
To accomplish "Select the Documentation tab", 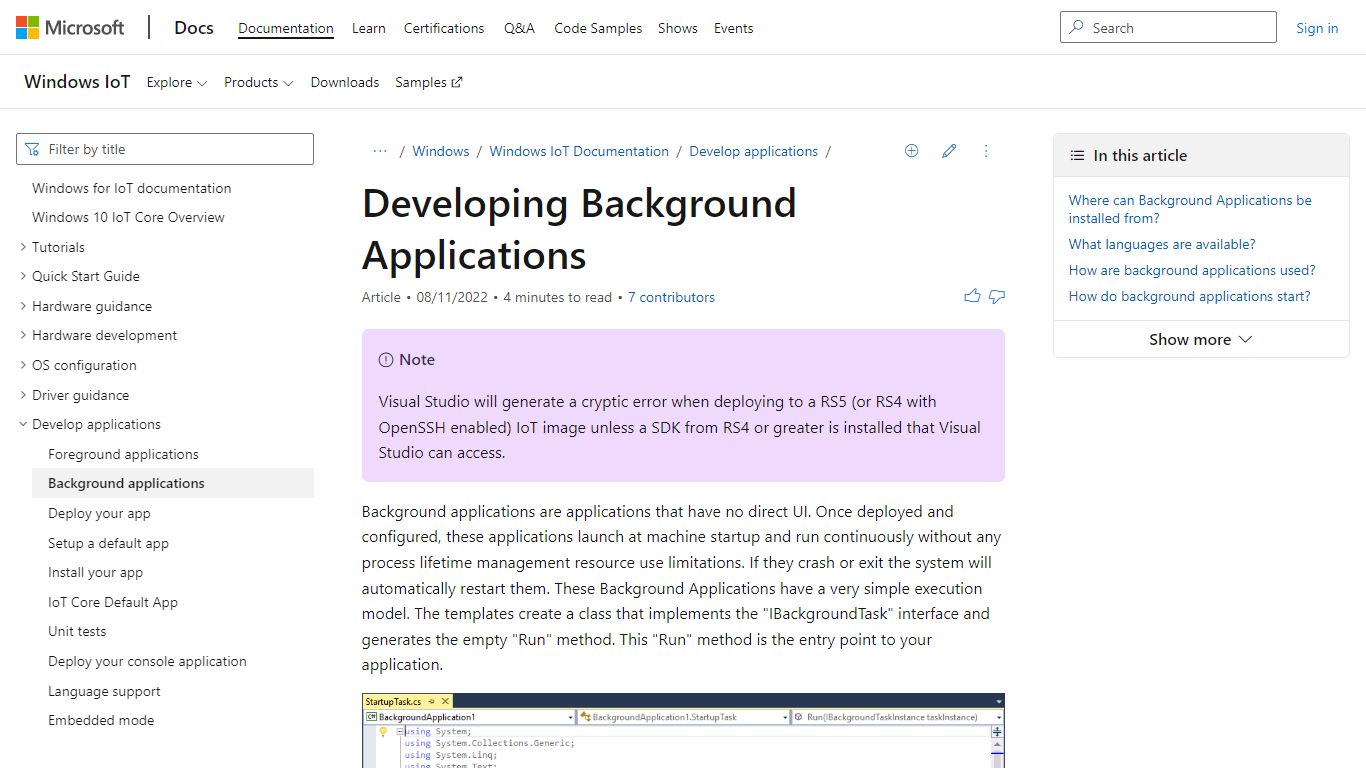I will click(286, 28).
